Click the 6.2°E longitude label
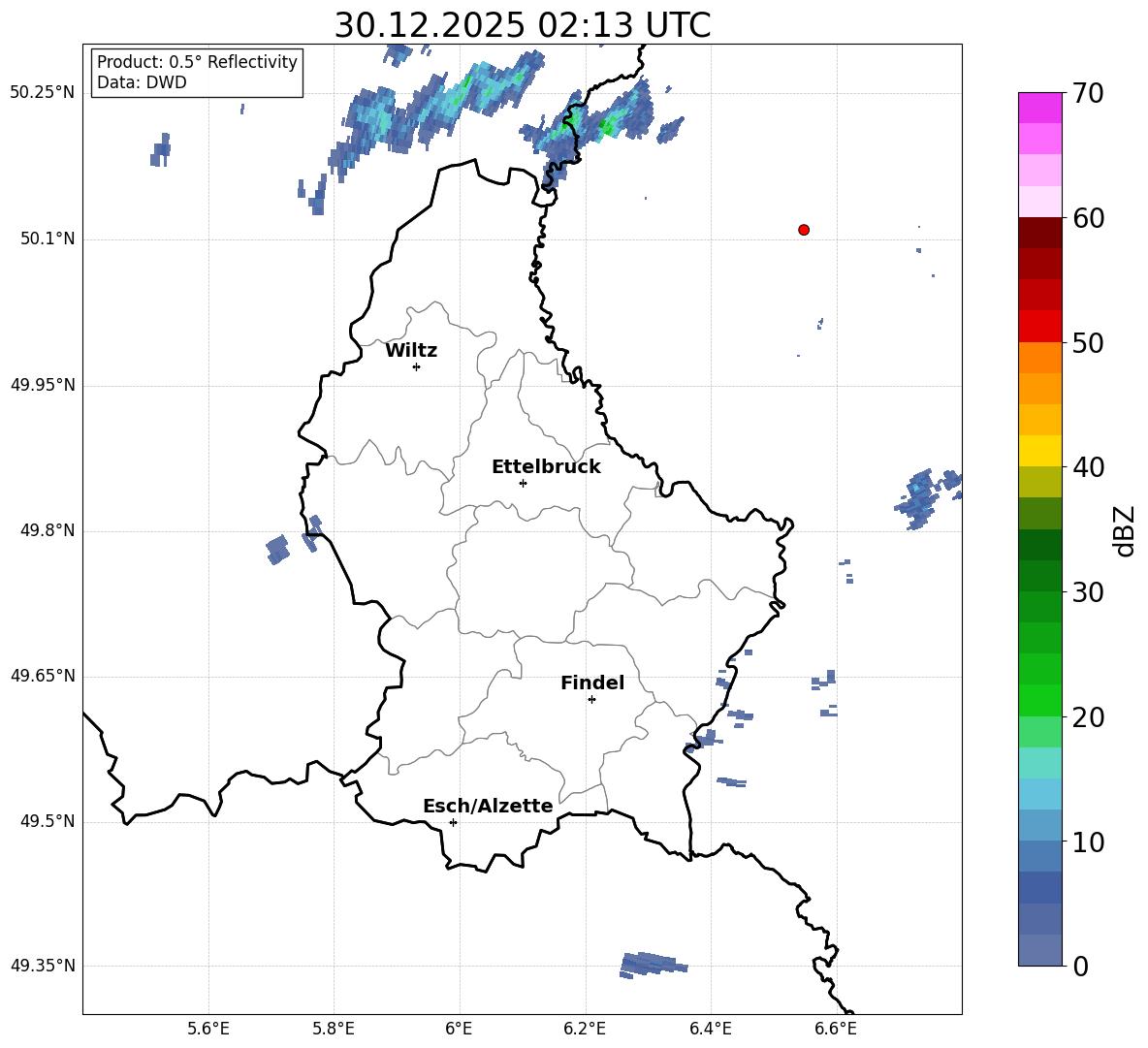 (x=585, y=1029)
